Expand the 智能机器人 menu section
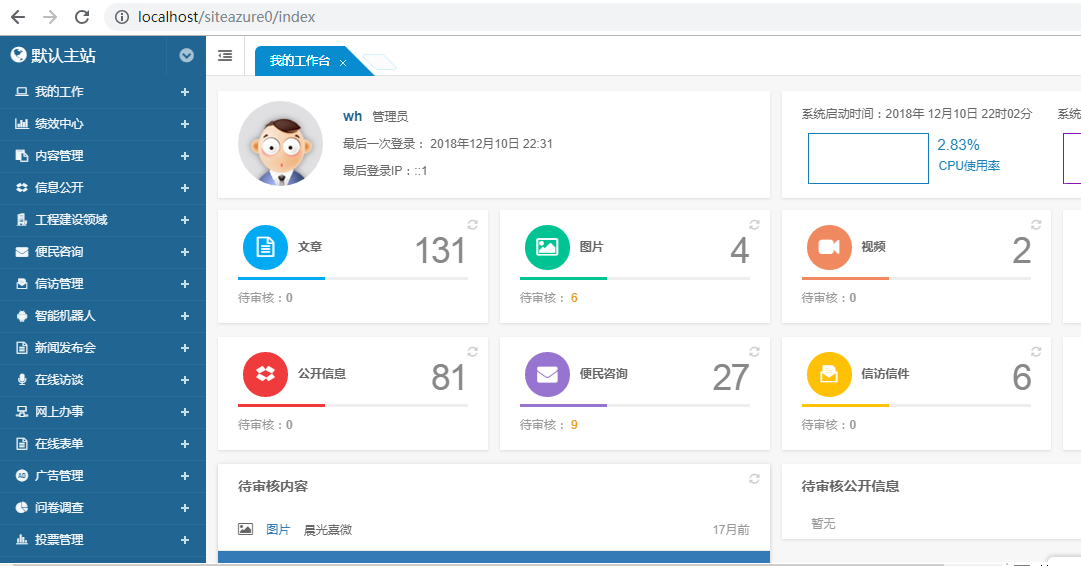Screen dimensions: 1081x566 (185, 316)
